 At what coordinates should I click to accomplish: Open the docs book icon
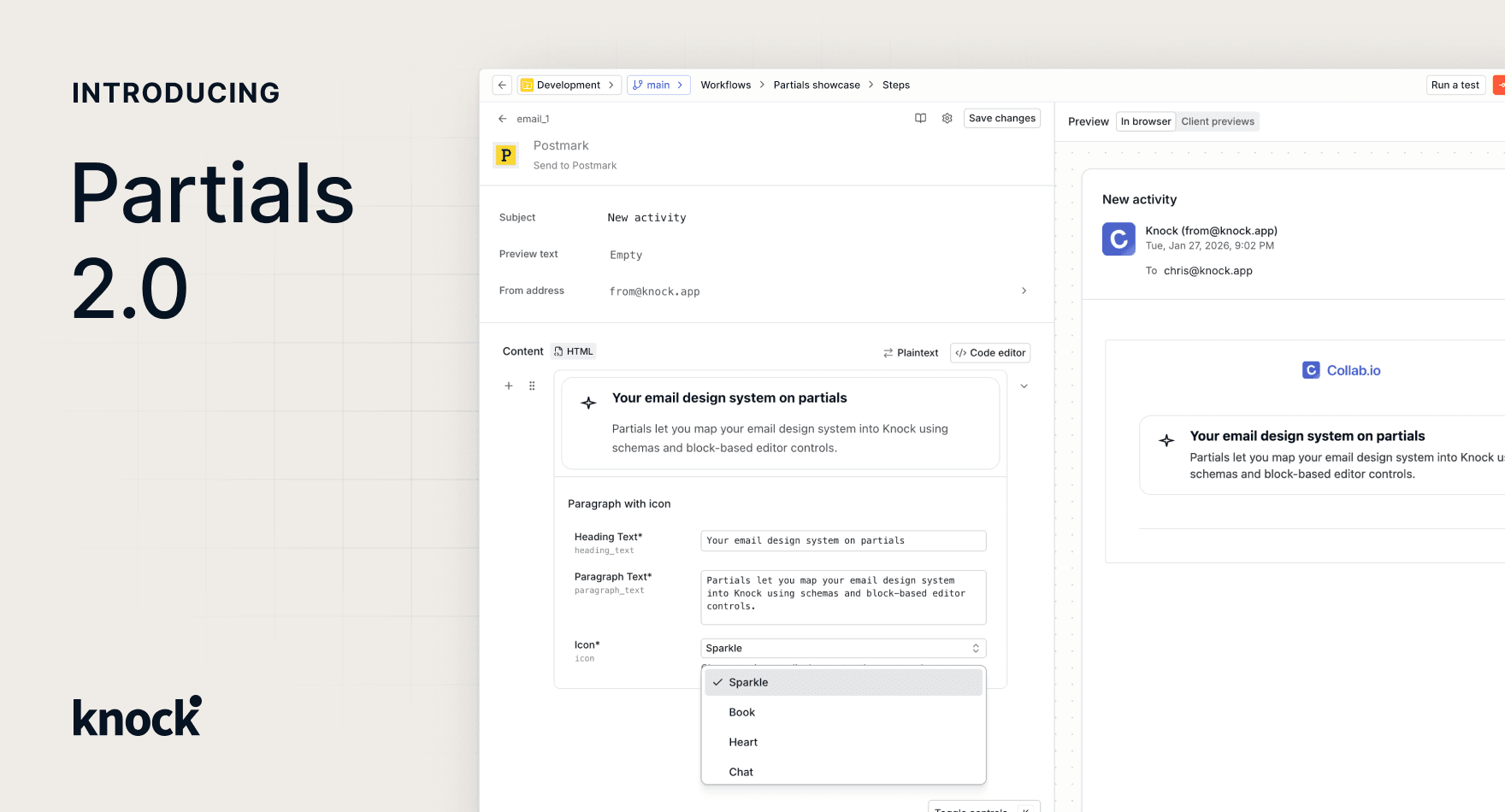pyautogui.click(x=920, y=118)
